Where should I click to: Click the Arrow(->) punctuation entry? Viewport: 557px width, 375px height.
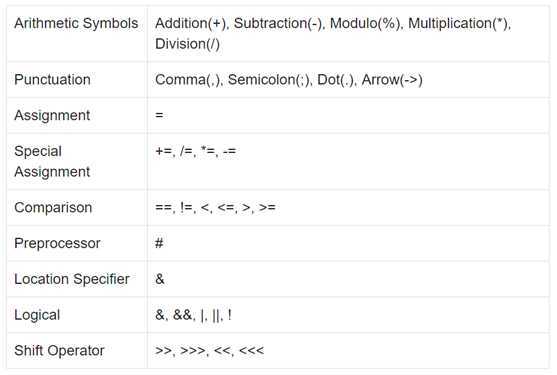coord(392,80)
